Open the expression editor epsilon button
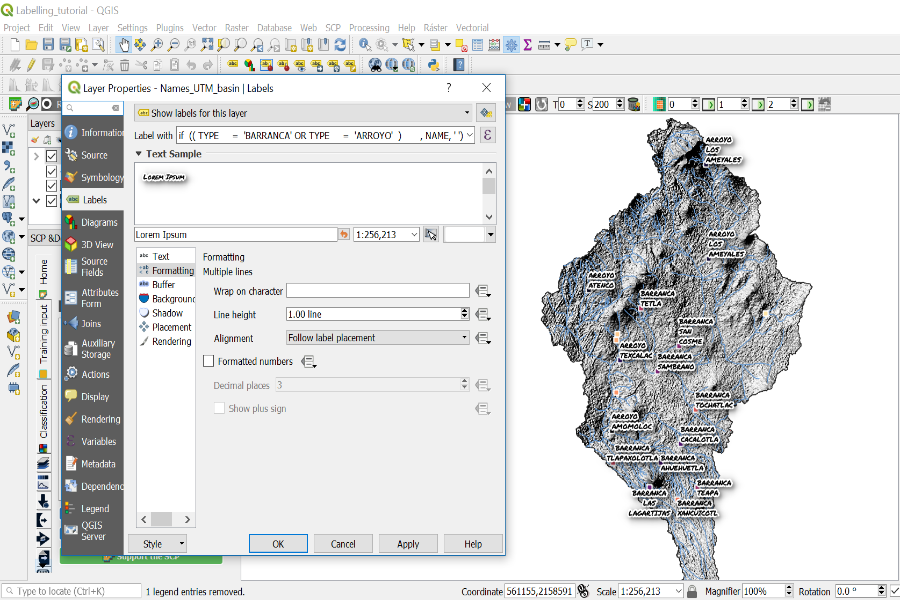Image resolution: width=900 pixels, height=600 pixels. click(x=487, y=136)
